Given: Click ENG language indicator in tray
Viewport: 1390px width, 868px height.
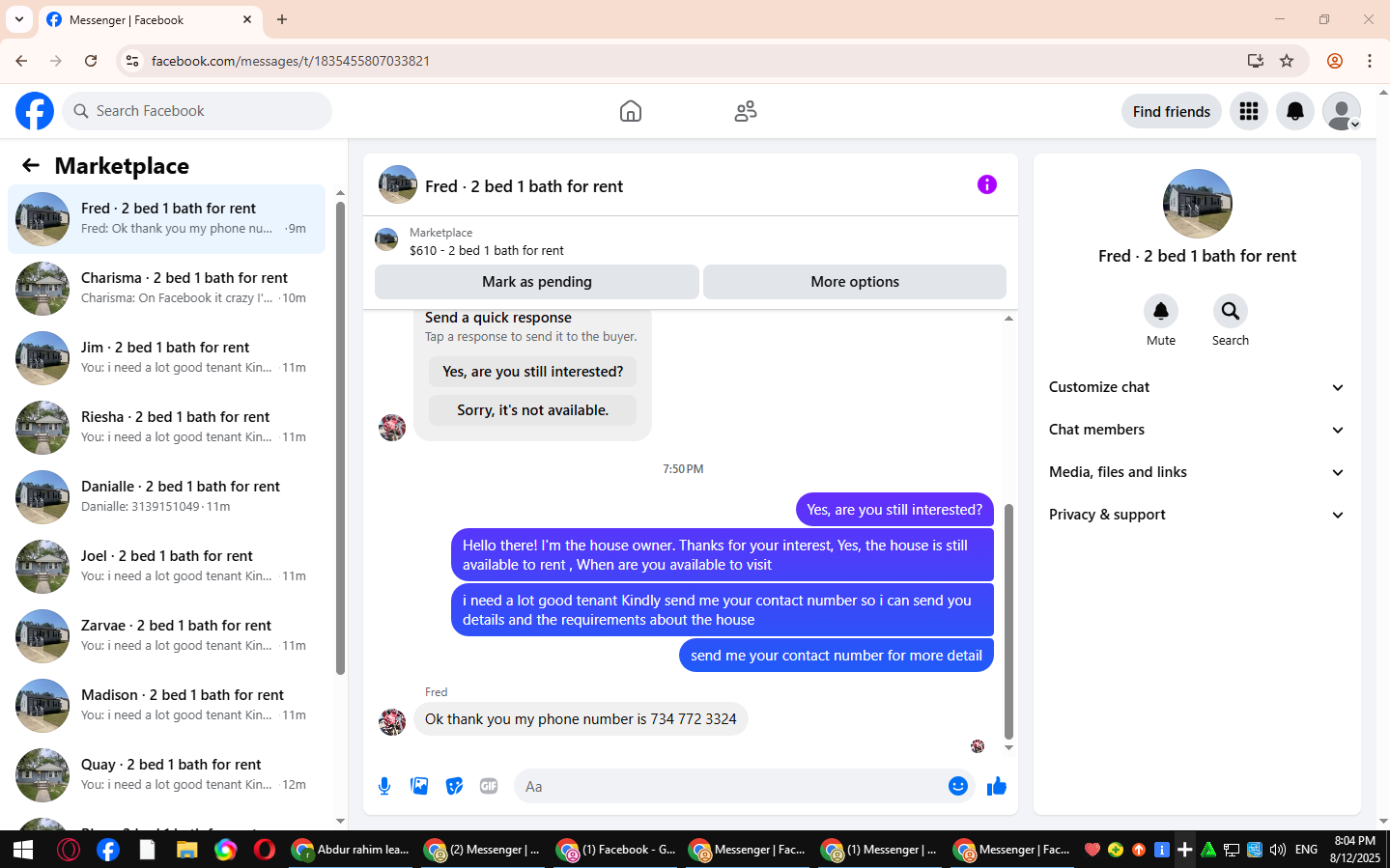Looking at the screenshot, I should click(x=1306, y=850).
